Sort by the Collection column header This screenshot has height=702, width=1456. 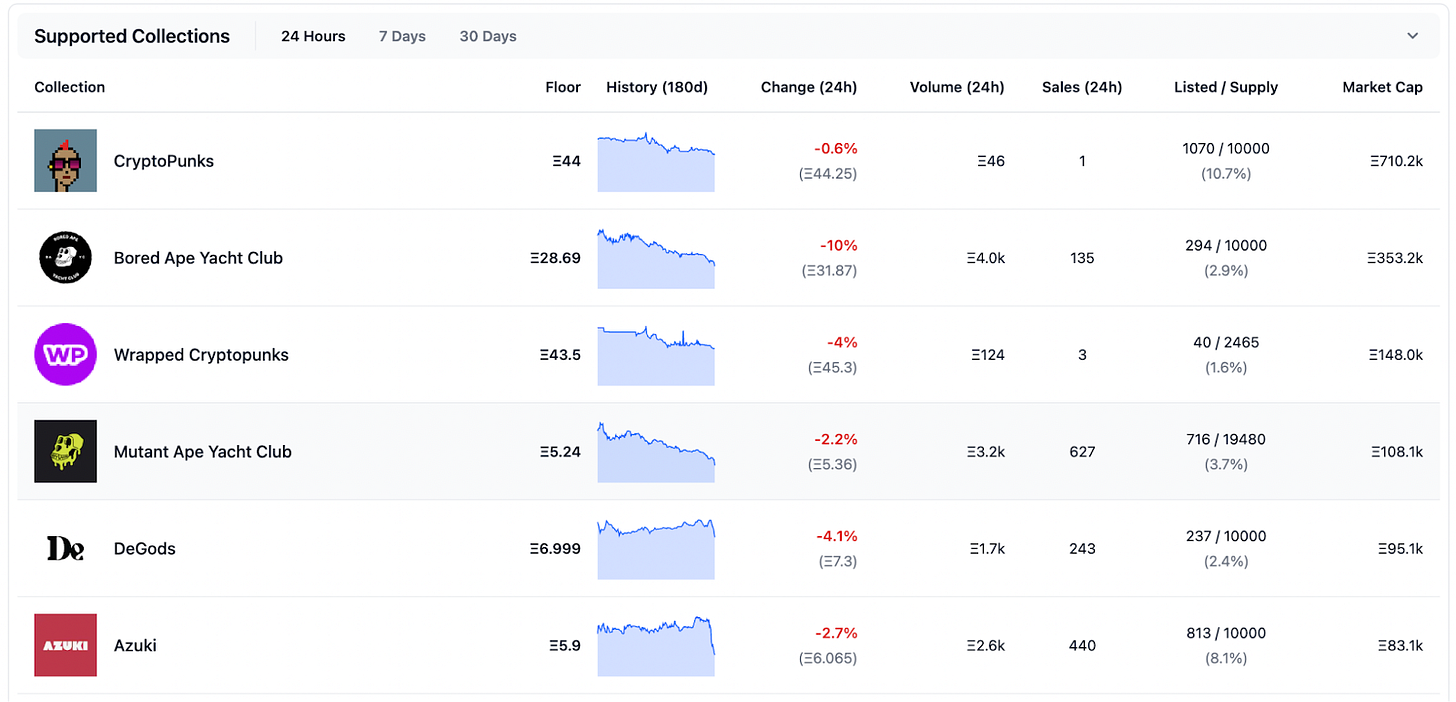coord(70,87)
